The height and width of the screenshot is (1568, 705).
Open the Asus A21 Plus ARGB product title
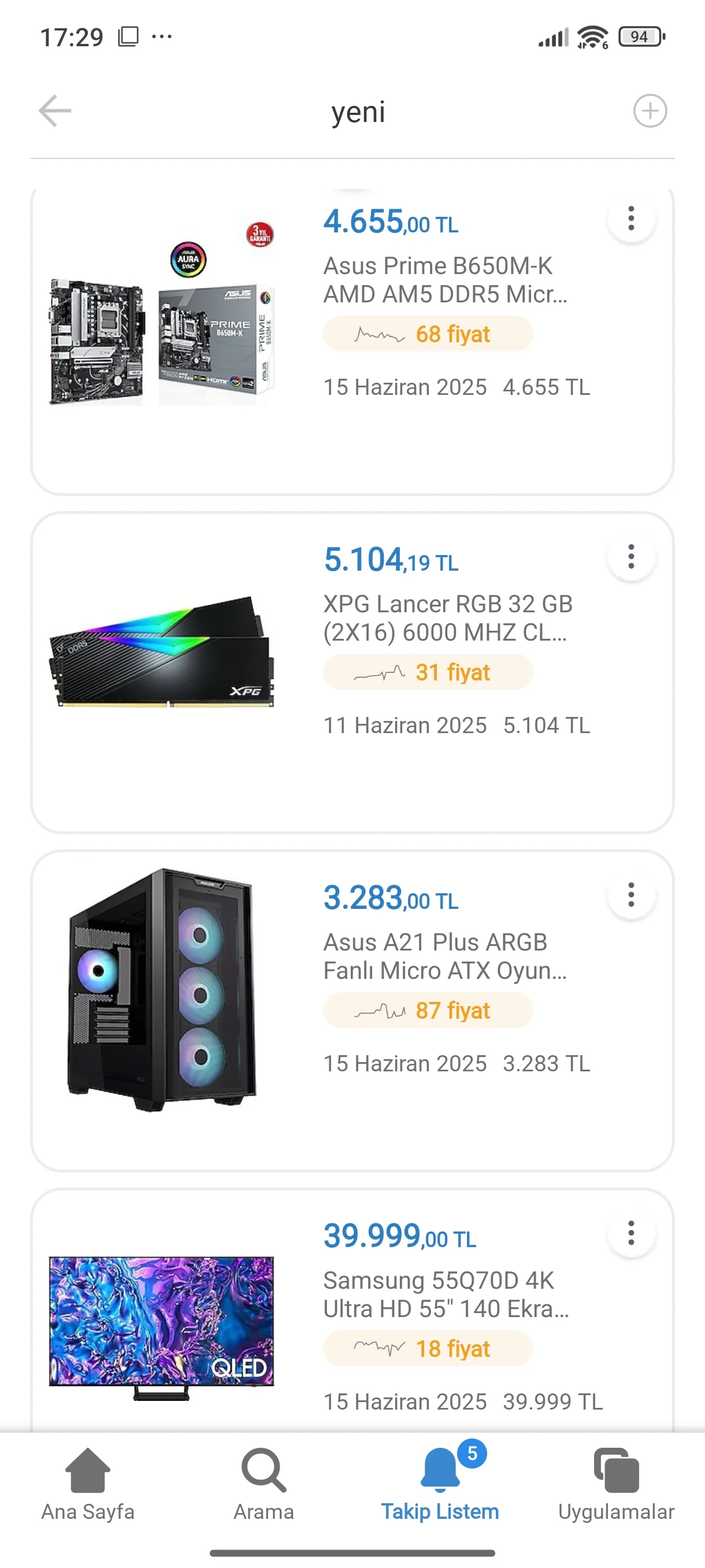[444, 956]
